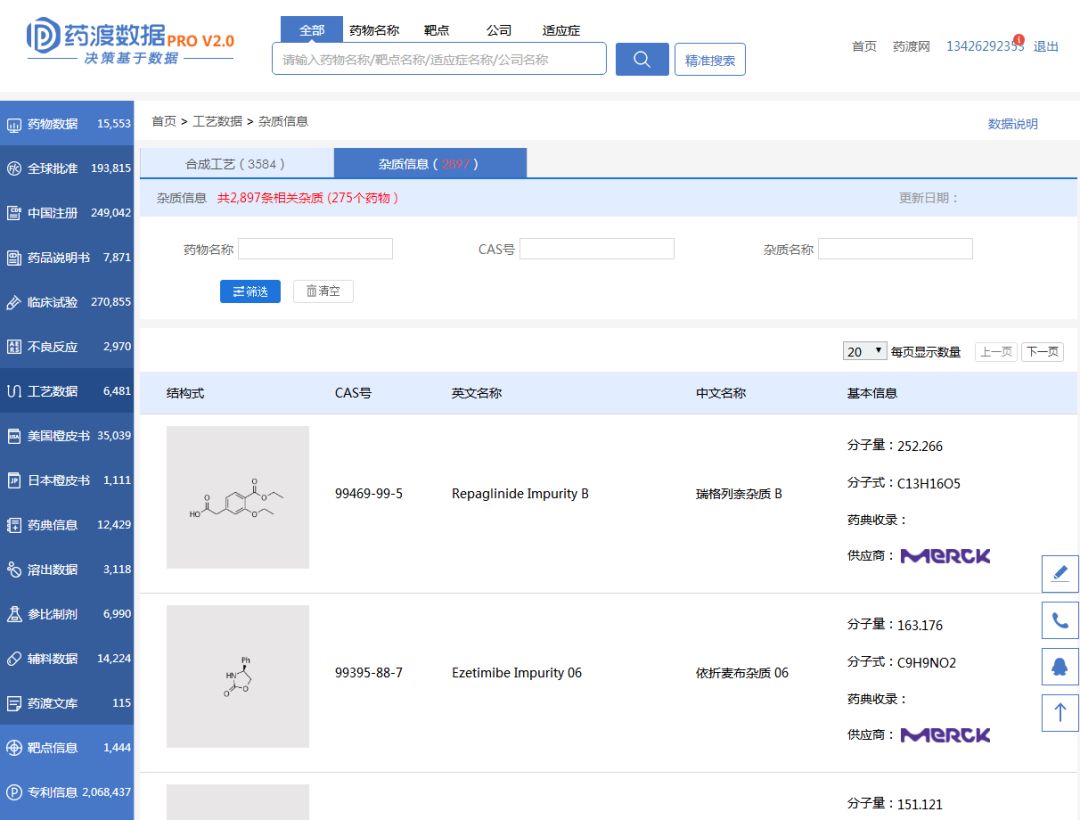Expand the per-page count dropdown showing 20
The height and width of the screenshot is (820, 1080).
pyautogui.click(x=865, y=351)
